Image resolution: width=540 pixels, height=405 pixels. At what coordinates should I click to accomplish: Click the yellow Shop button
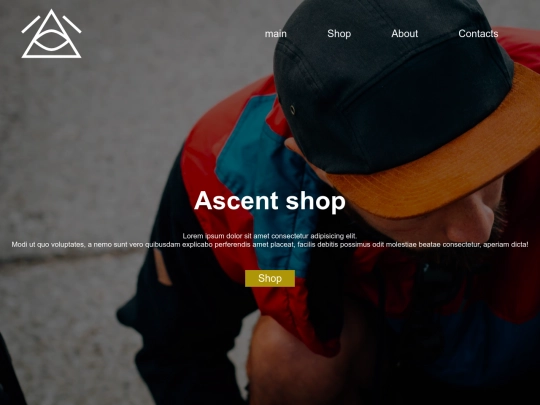click(x=270, y=278)
